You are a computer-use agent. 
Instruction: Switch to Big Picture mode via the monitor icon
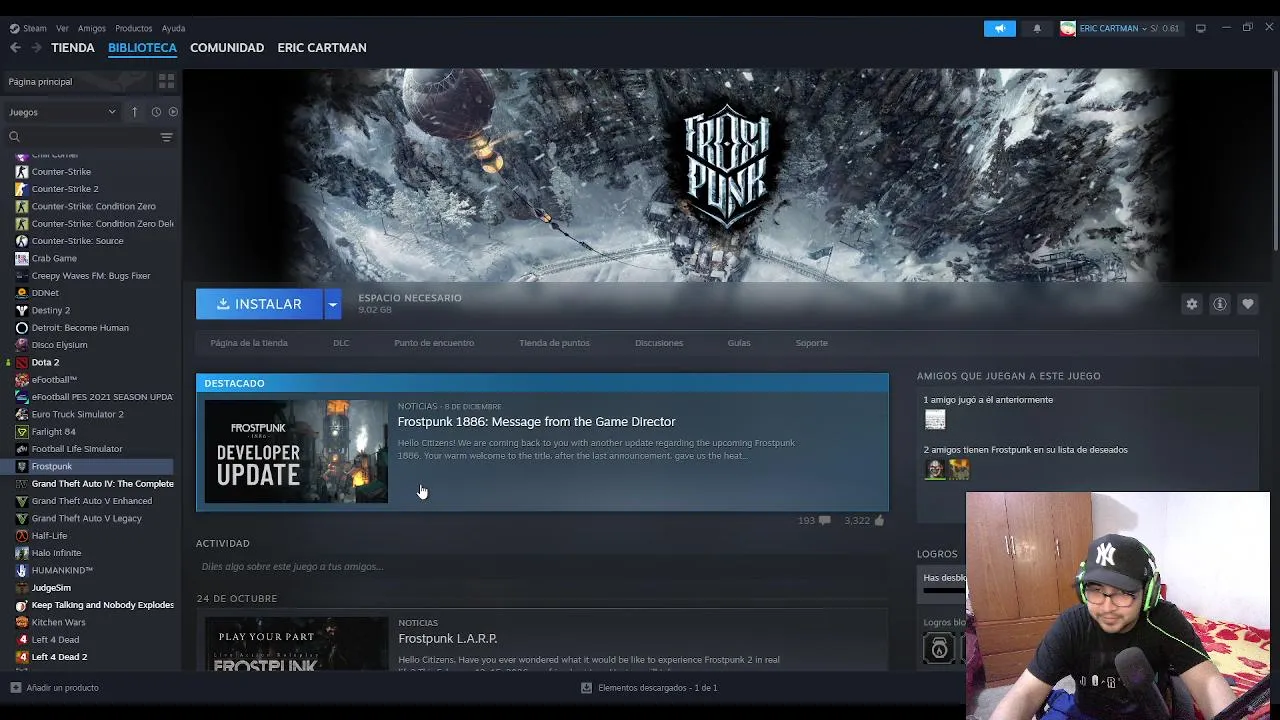click(x=1201, y=28)
